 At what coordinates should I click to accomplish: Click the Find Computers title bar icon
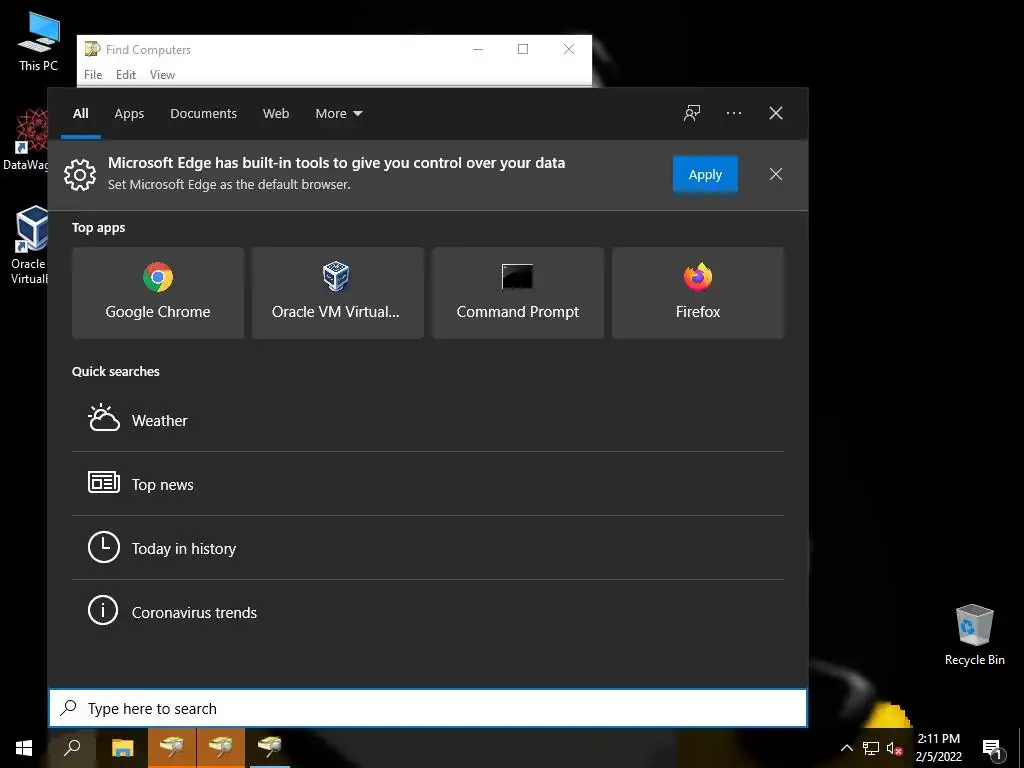click(93, 49)
